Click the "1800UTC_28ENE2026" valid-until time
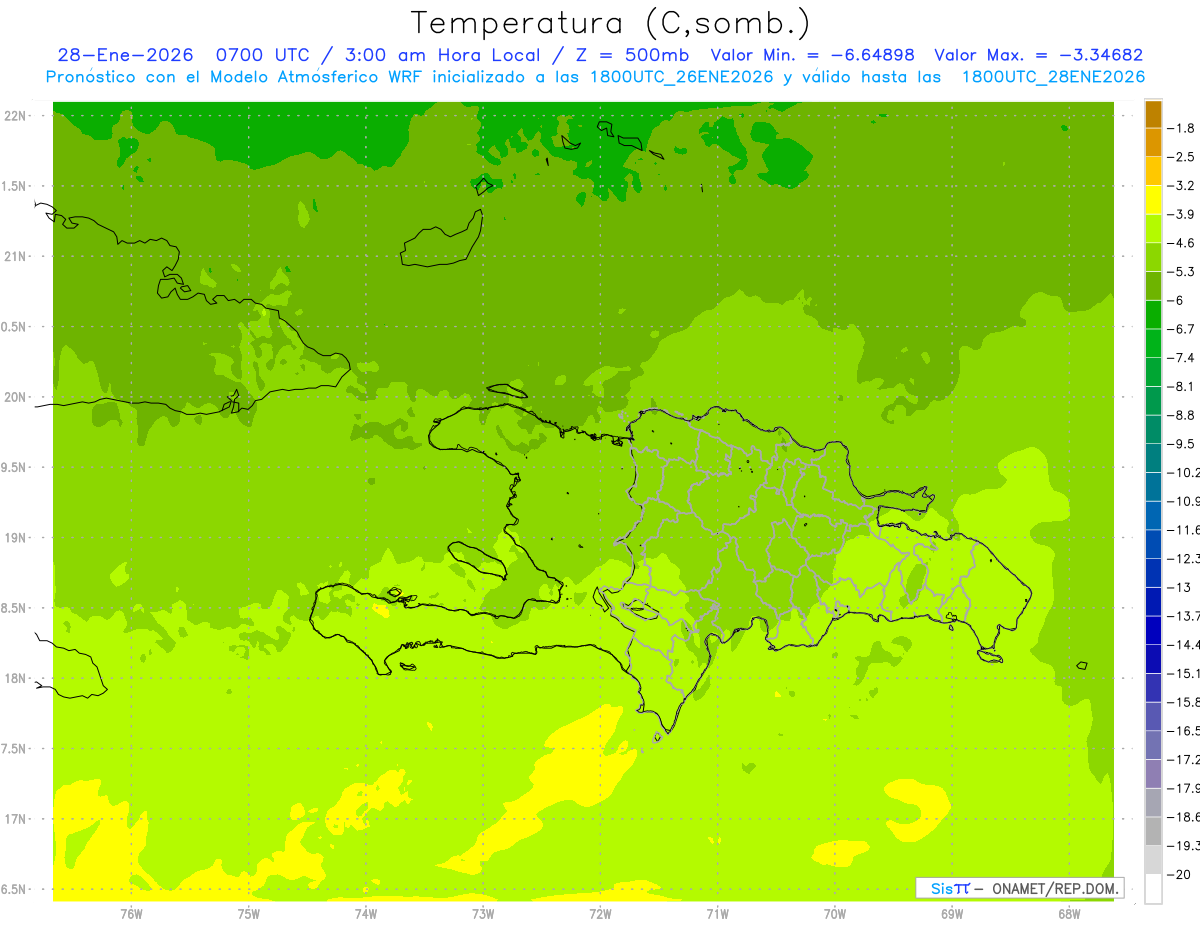Image resolution: width=1200 pixels, height=927 pixels. 1053,77
